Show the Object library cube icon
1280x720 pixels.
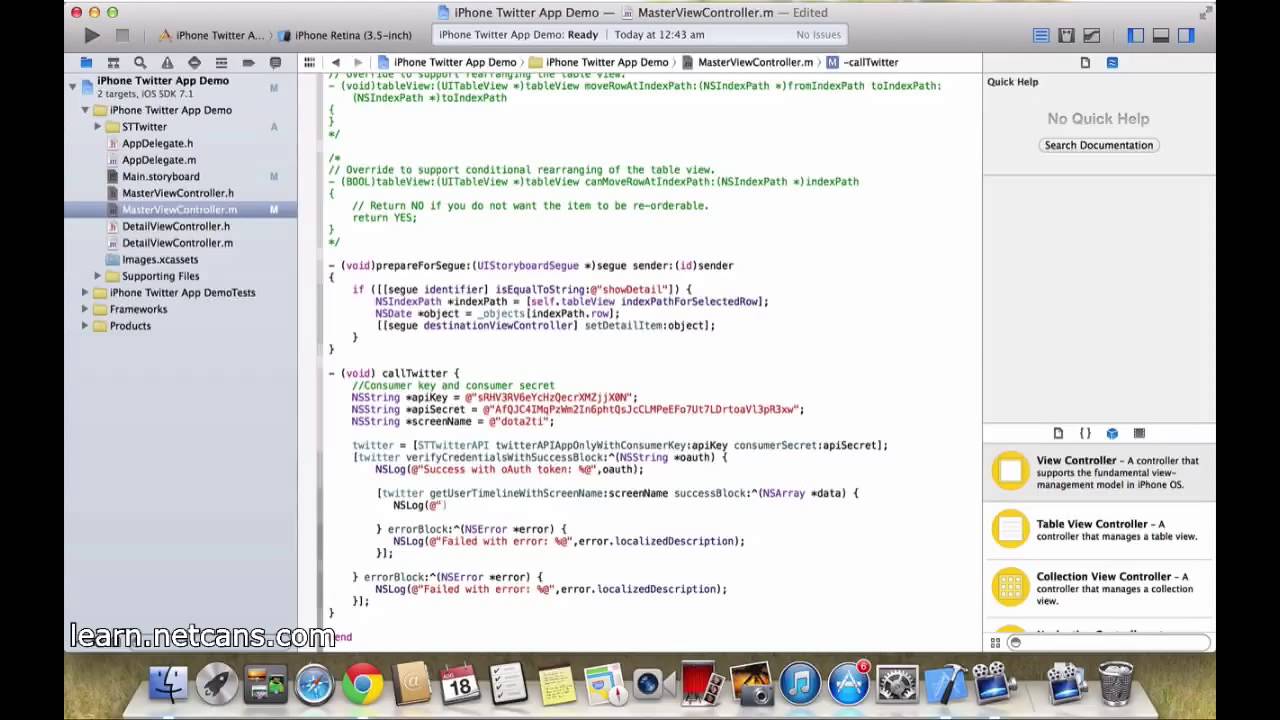click(1112, 433)
